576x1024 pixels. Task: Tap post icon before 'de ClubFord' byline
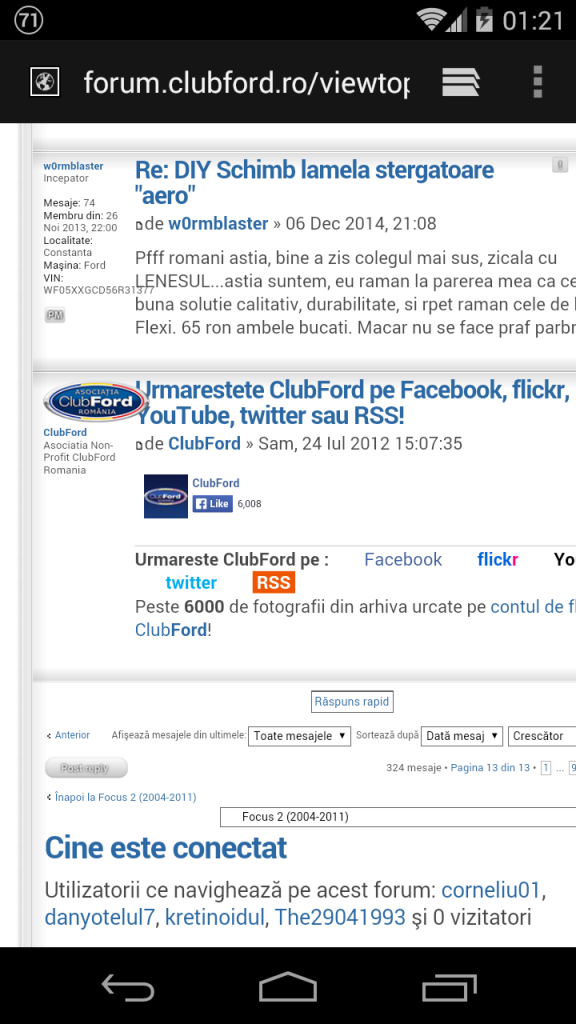(x=138, y=445)
